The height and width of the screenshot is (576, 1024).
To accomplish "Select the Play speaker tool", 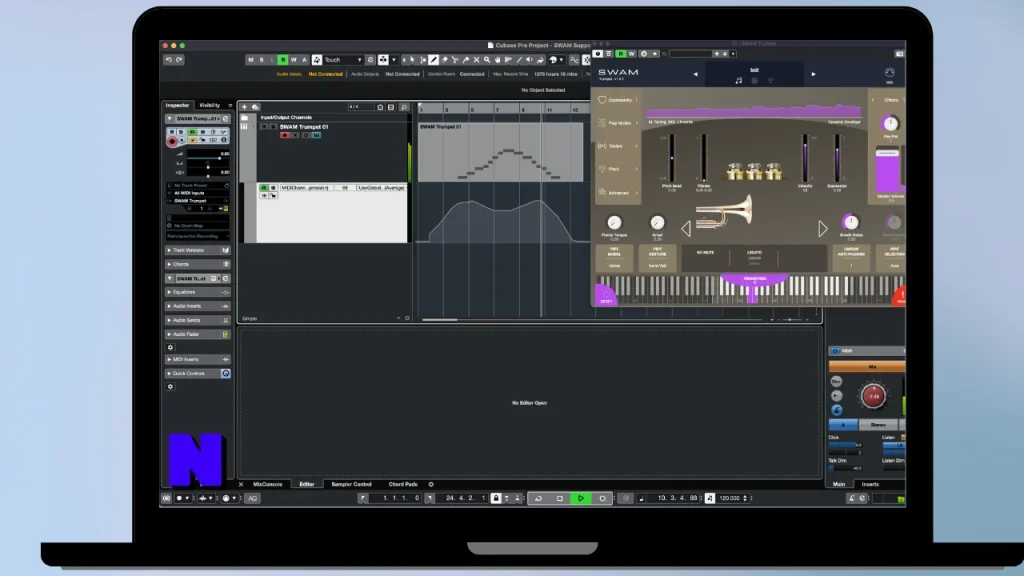I will point(530,59).
